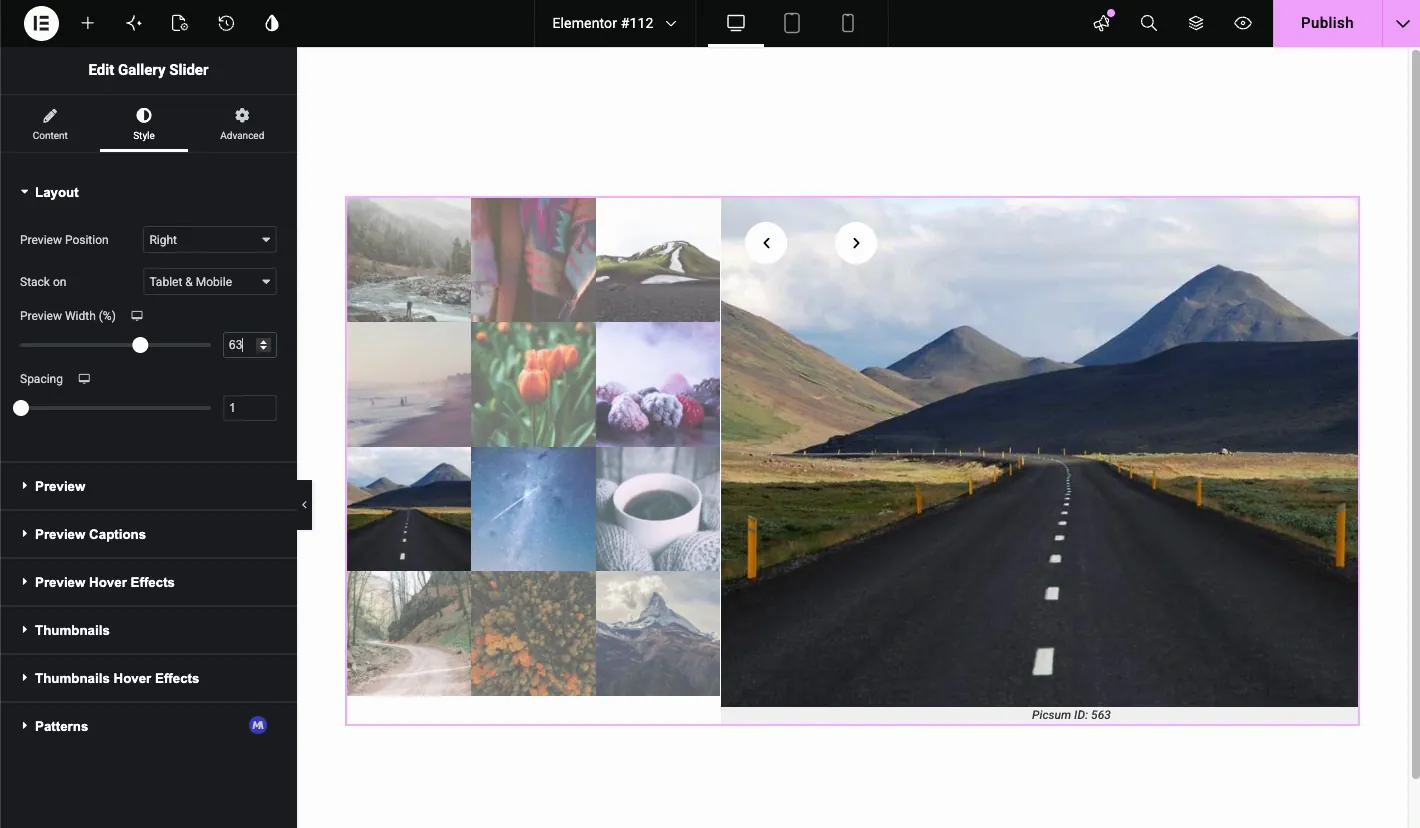Open the Structure layers icon
The height and width of the screenshot is (828, 1420).
(1196, 23)
